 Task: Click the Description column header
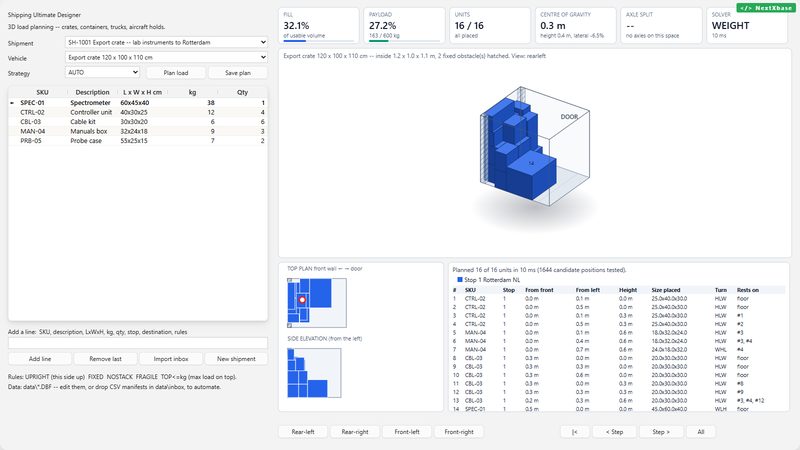pyautogui.click(x=92, y=92)
